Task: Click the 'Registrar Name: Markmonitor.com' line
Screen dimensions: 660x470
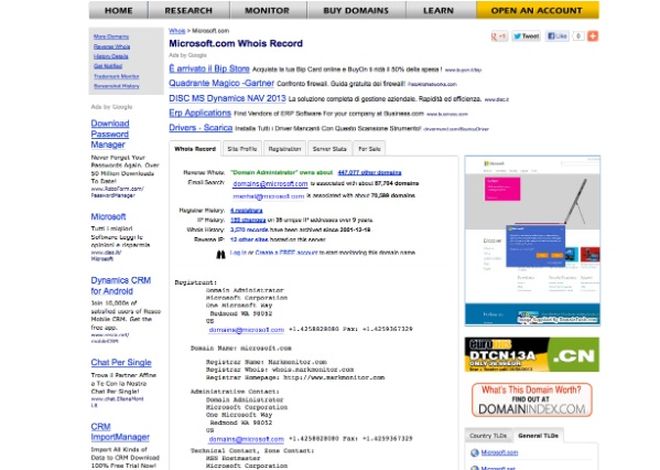Action: [x=266, y=362]
